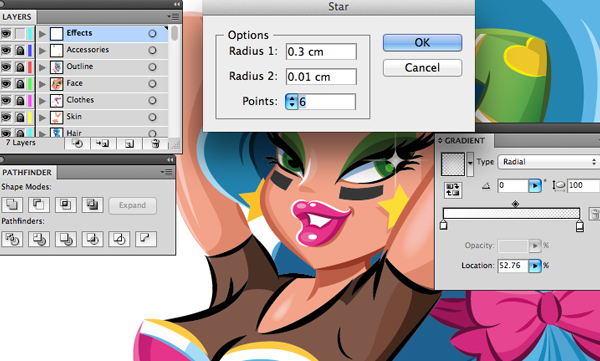
Task: Open the Pathfinder panel menu
Action: [167, 172]
